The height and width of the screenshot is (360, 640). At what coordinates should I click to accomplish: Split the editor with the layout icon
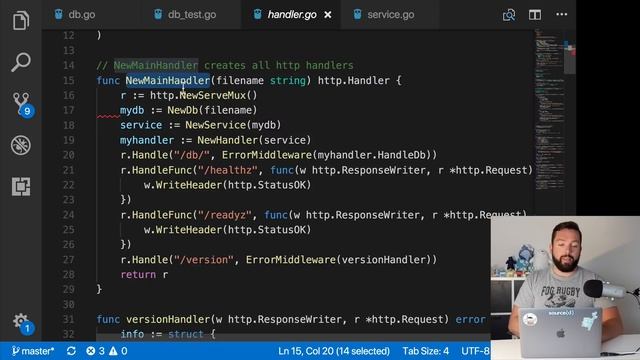pyautogui.click(x=535, y=15)
